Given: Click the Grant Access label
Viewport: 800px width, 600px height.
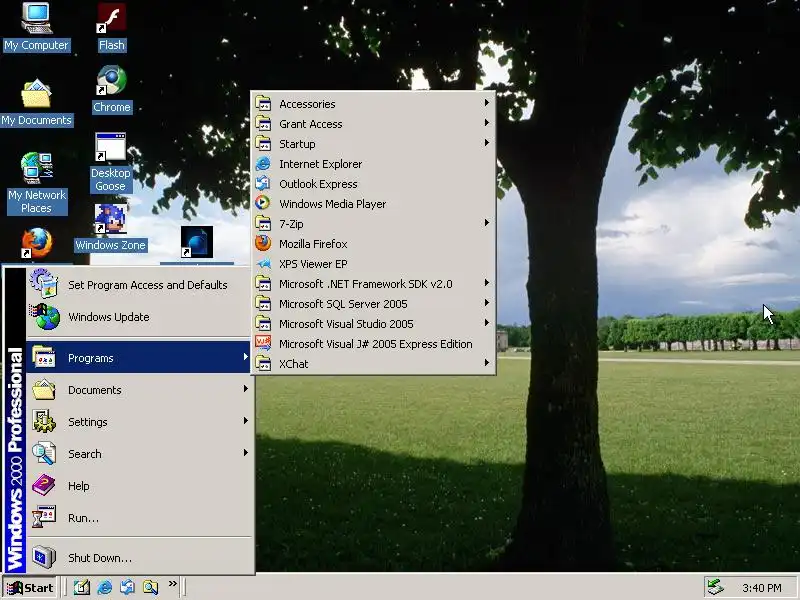Looking at the screenshot, I should [311, 124].
